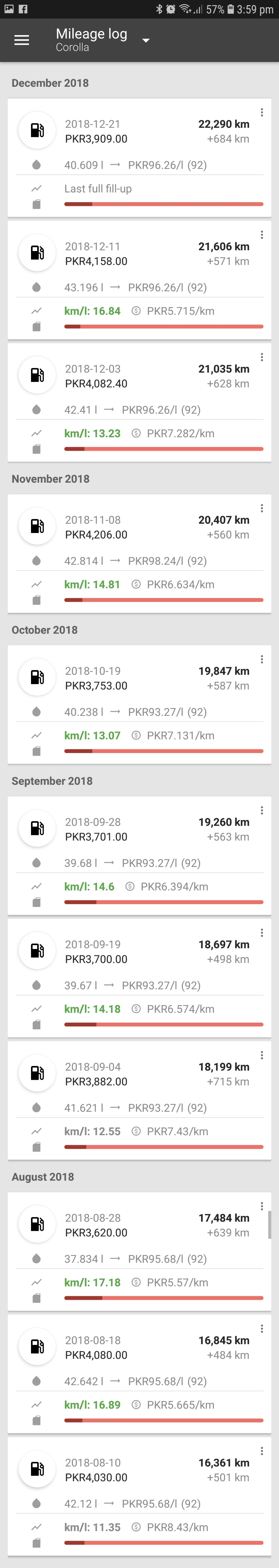The width and height of the screenshot is (279, 1568).
Task: Tap the trend chart icon beside km/l: 13.23
Action: (x=37, y=433)
